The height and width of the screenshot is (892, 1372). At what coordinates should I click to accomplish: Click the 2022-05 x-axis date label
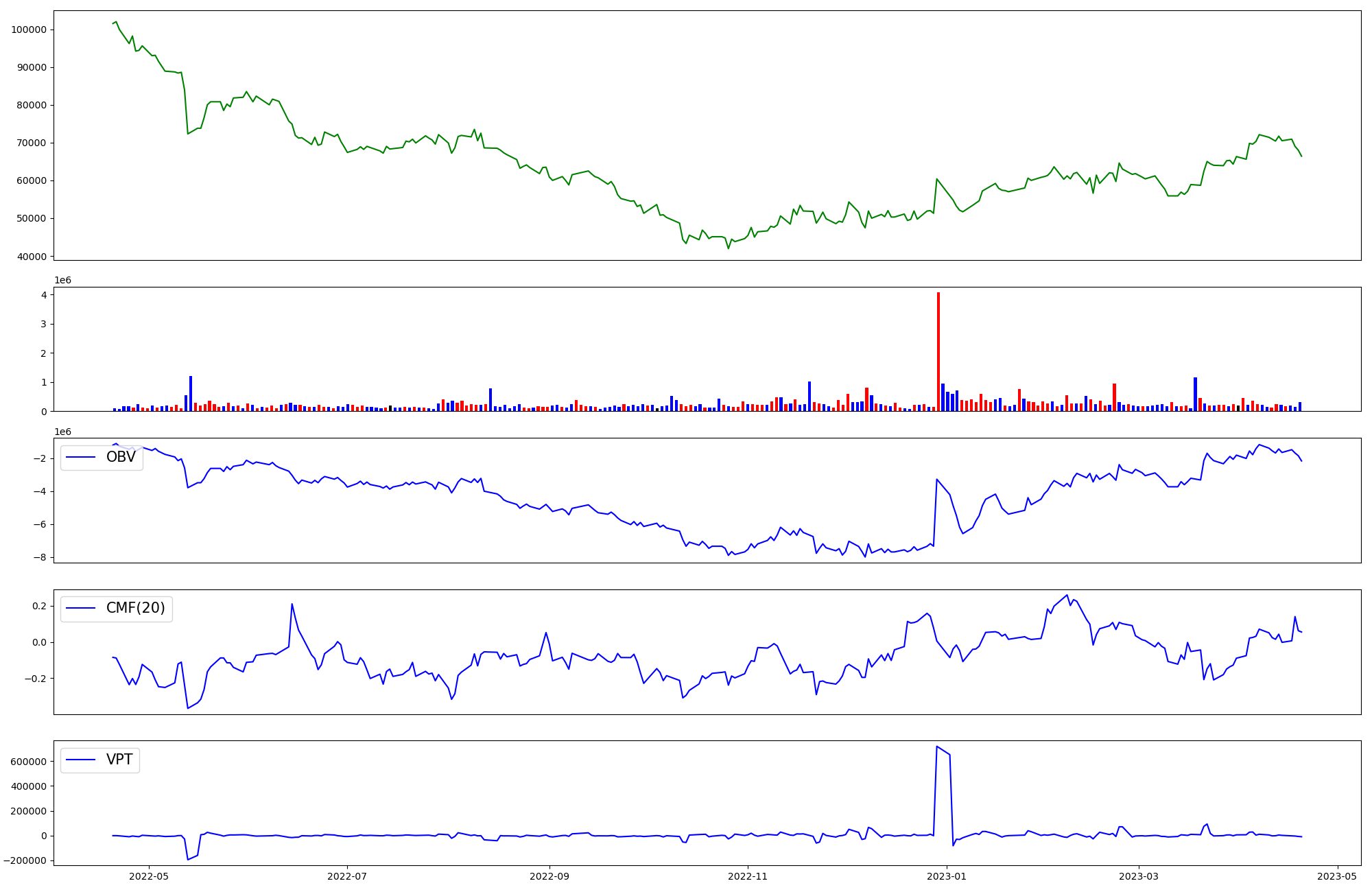(x=149, y=876)
